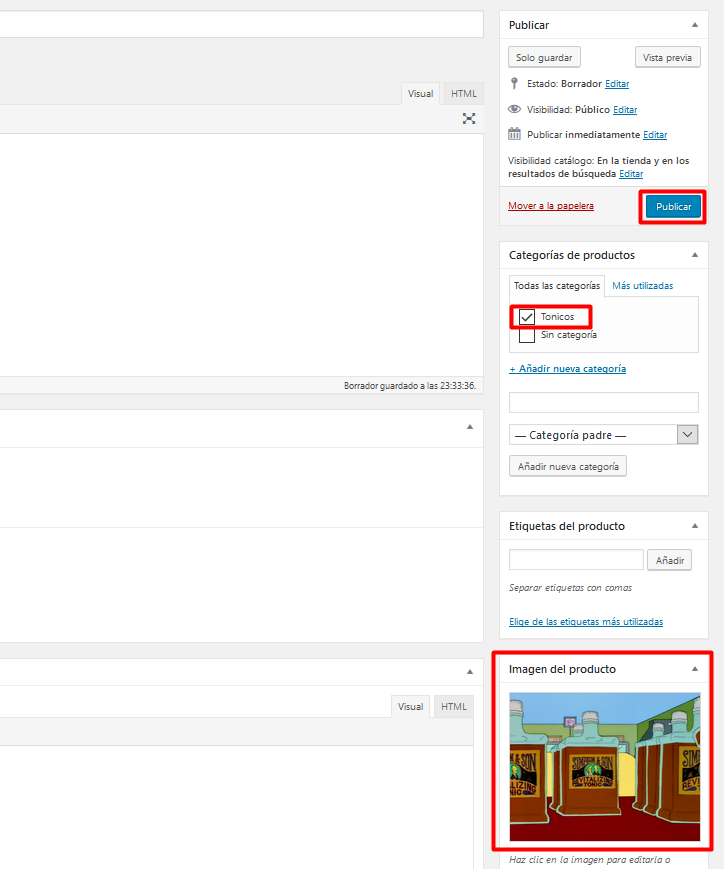Select the lower editor HTML tab
Image resolution: width=725 pixels, height=869 pixels.
coord(453,707)
